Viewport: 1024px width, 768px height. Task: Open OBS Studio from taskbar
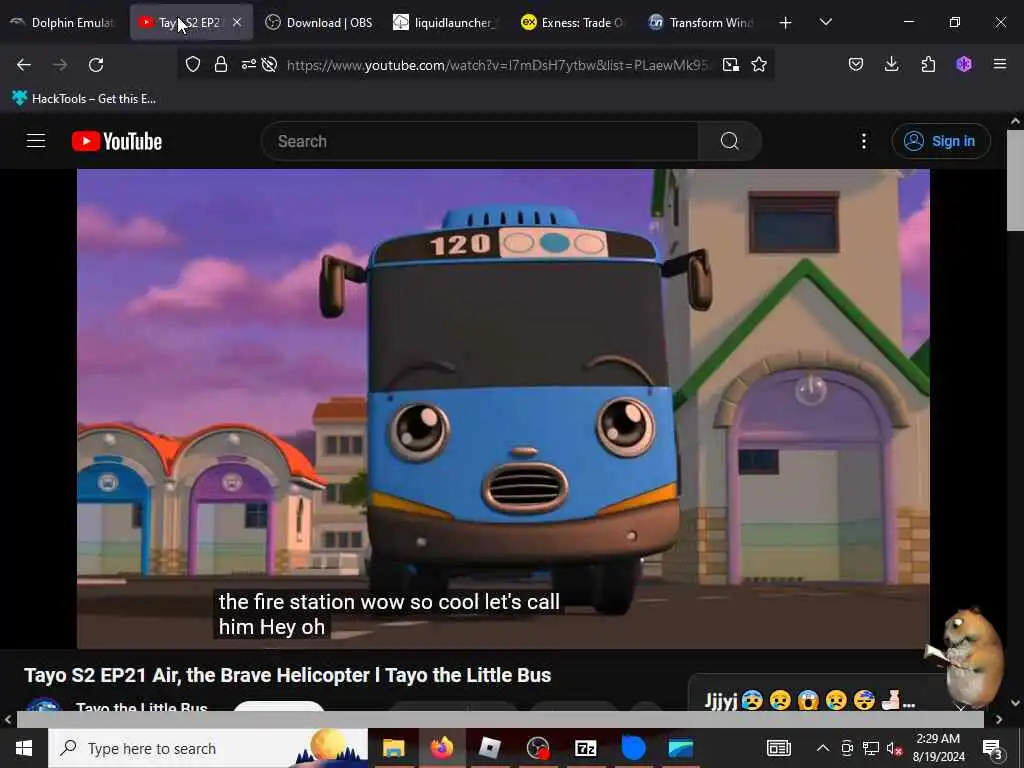pos(537,748)
